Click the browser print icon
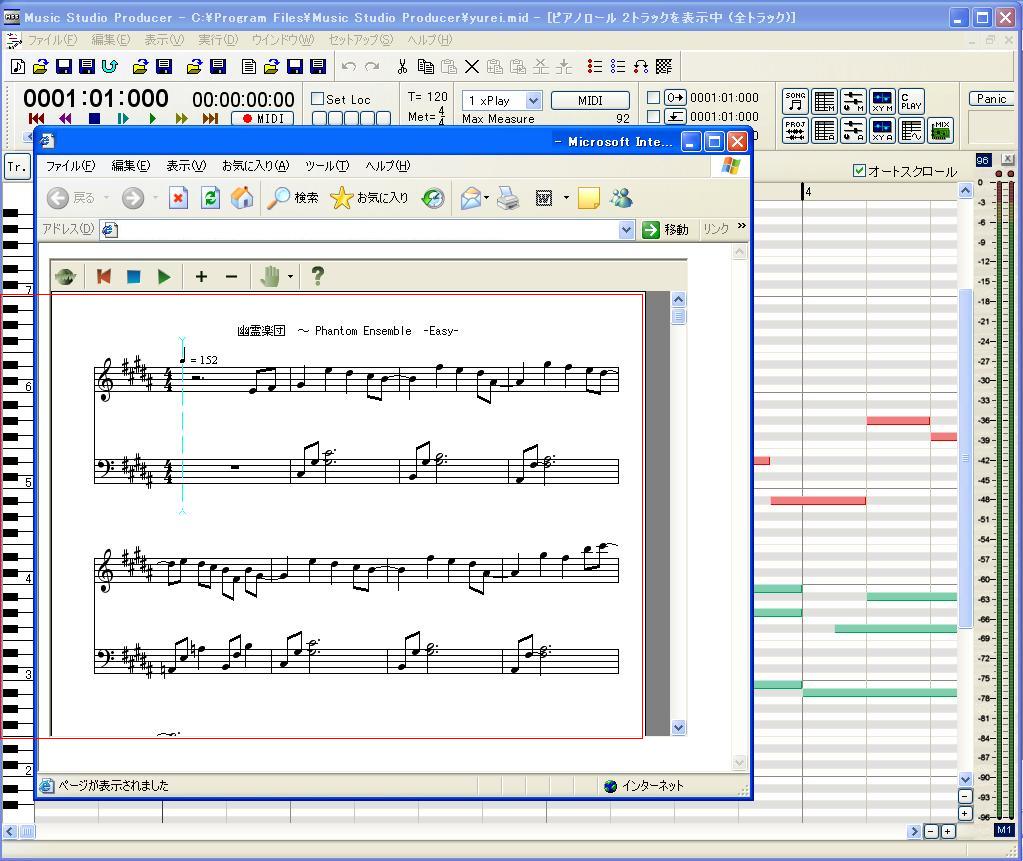Viewport: 1023px width, 861px height. point(508,198)
